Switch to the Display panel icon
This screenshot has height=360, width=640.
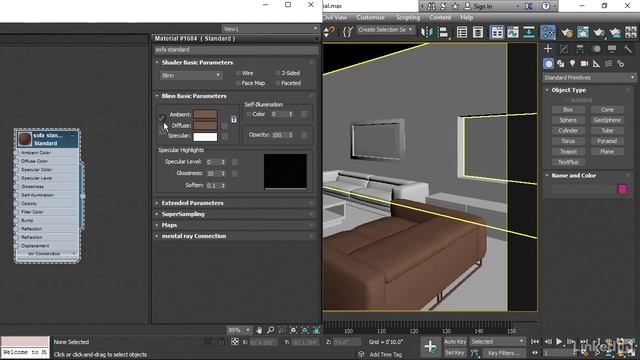pyautogui.click(x=612, y=49)
